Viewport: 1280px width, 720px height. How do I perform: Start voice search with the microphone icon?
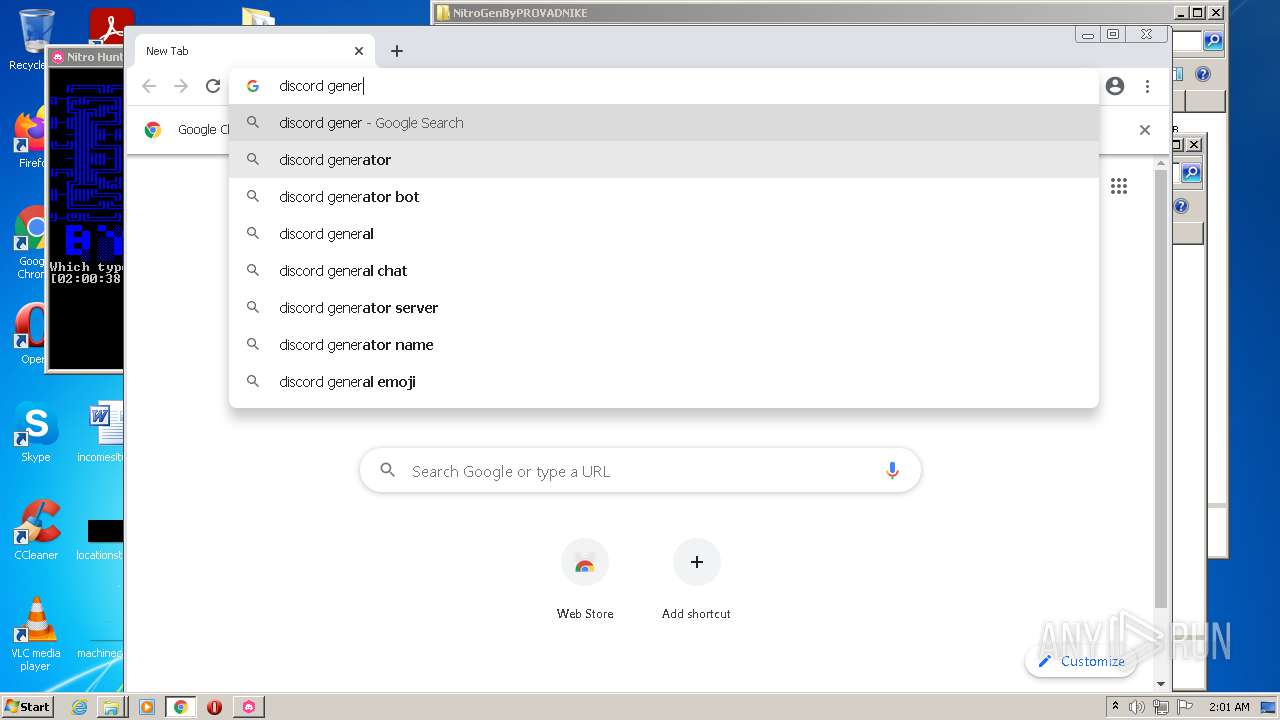(x=892, y=471)
